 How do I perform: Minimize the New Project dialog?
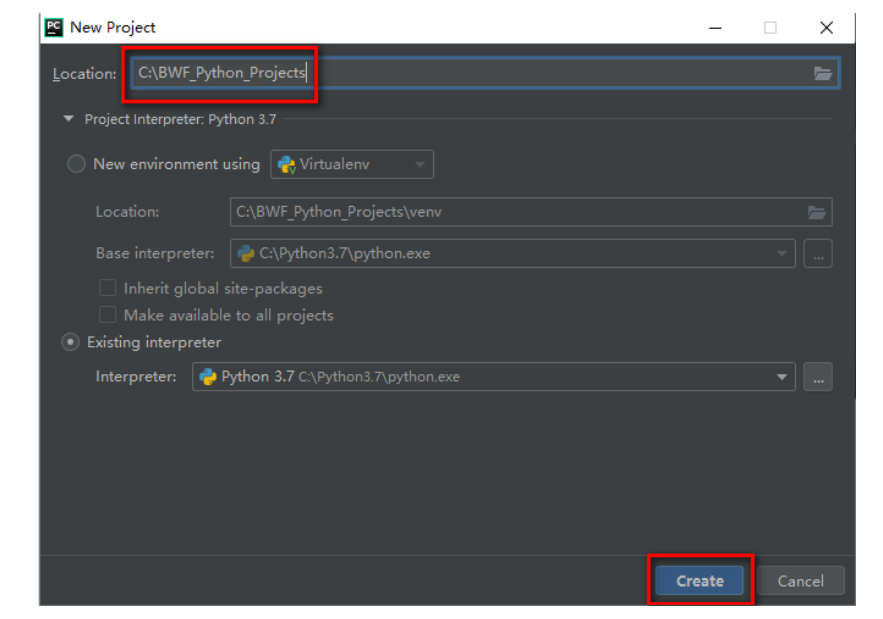[x=715, y=28]
